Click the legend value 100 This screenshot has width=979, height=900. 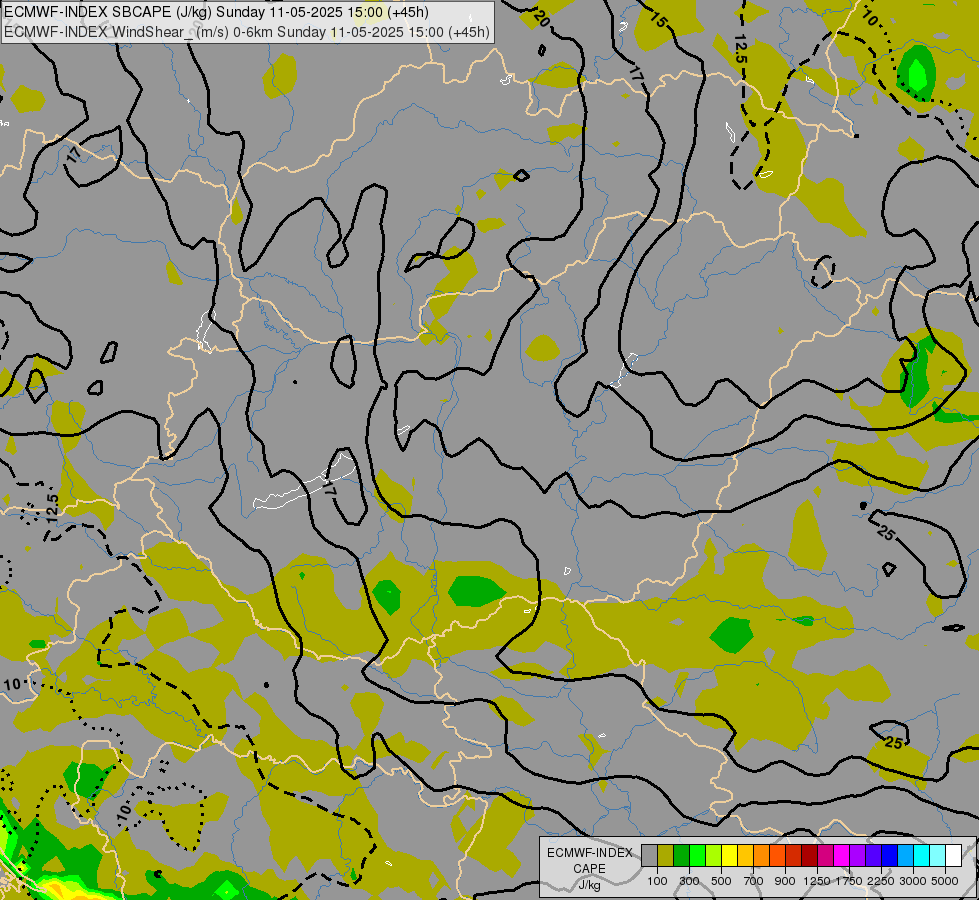657,881
